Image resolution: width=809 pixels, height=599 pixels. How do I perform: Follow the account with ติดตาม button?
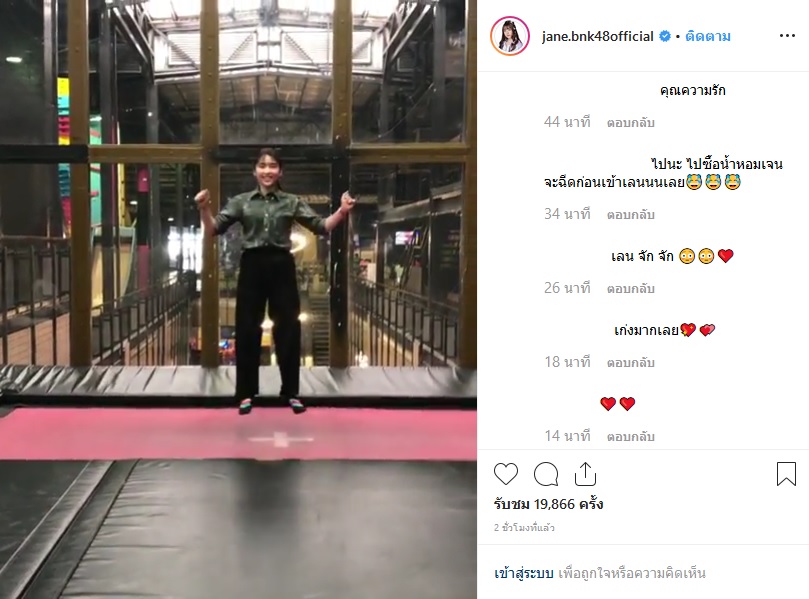pyautogui.click(x=707, y=36)
